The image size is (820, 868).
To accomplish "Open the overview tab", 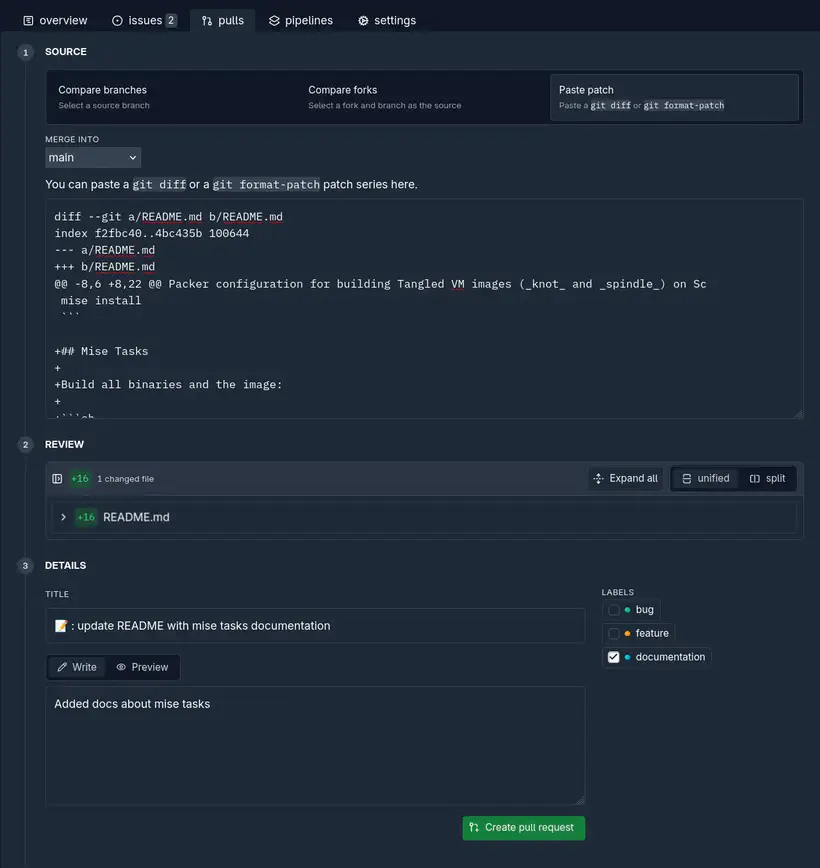I will click(55, 20).
